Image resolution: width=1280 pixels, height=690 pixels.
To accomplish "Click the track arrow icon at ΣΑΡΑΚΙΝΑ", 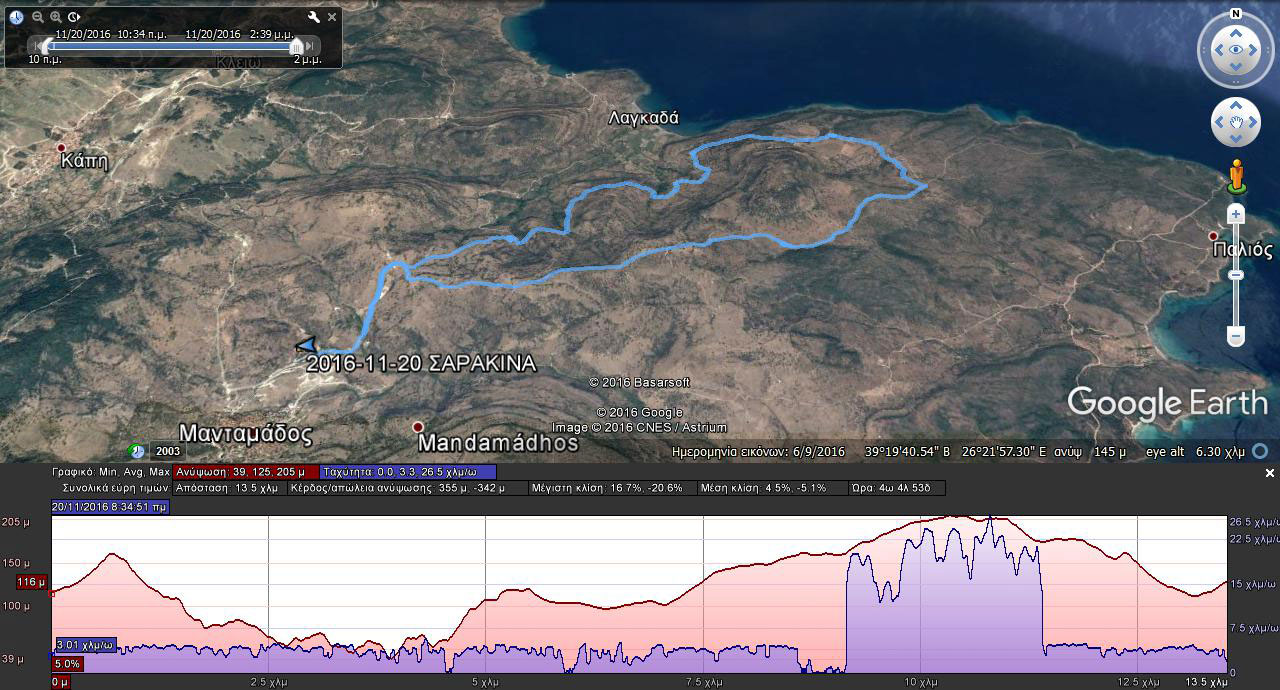I will (307, 345).
